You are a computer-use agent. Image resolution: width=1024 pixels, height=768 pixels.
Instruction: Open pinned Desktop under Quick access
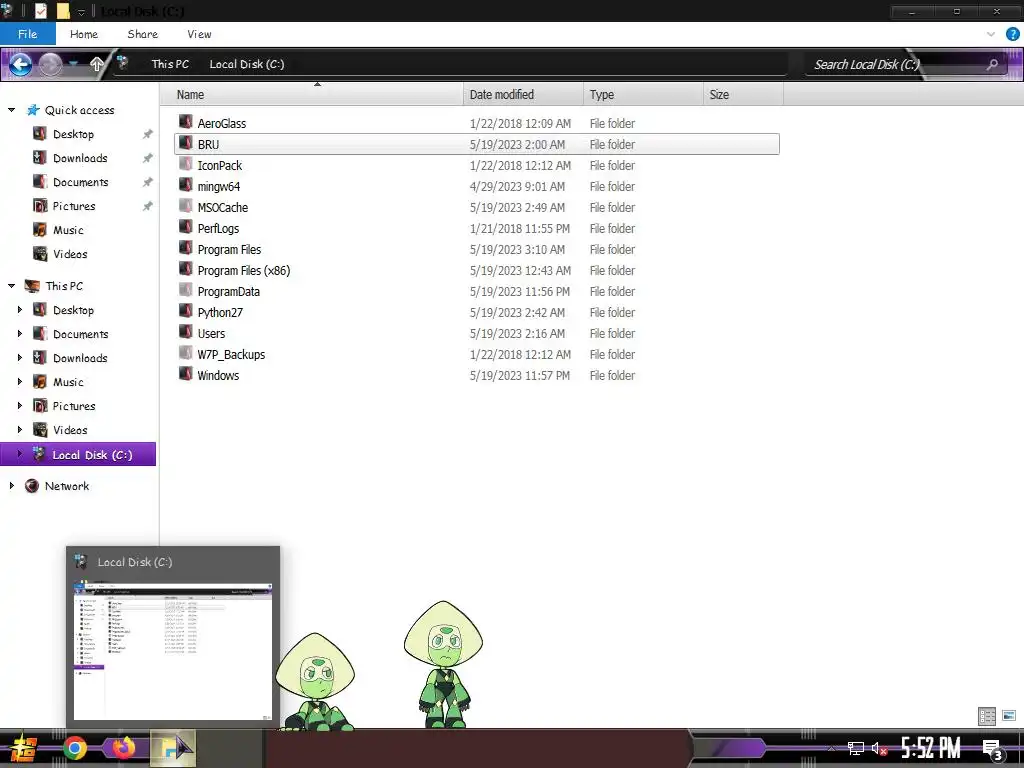click(x=73, y=134)
